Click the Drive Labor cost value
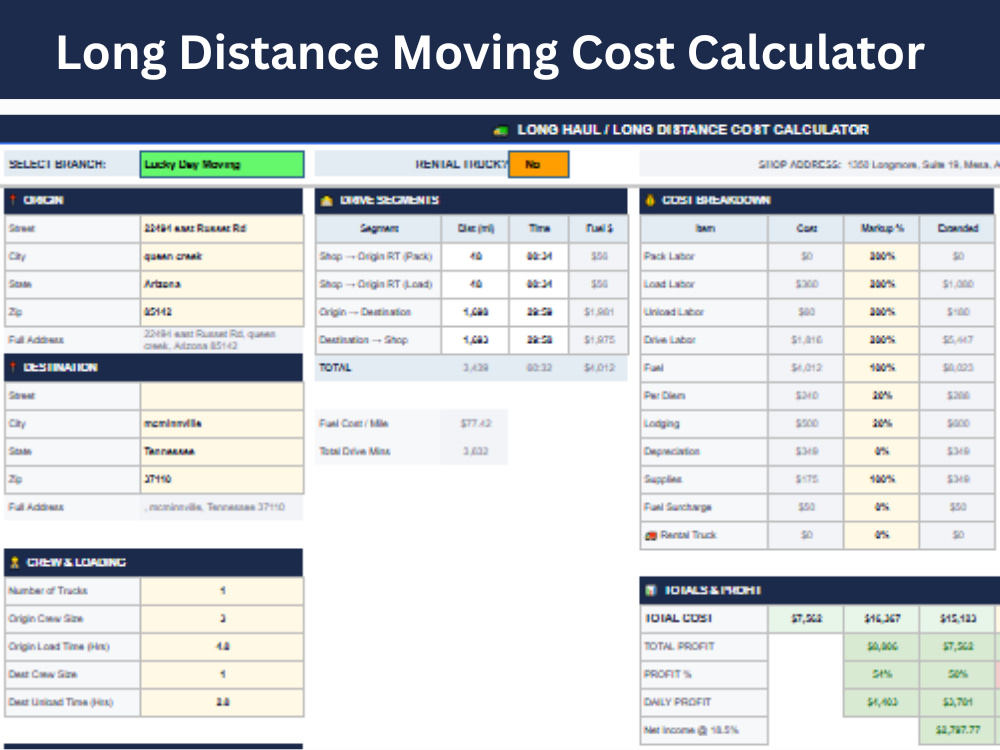Image resolution: width=1000 pixels, height=750 pixels. coord(806,340)
